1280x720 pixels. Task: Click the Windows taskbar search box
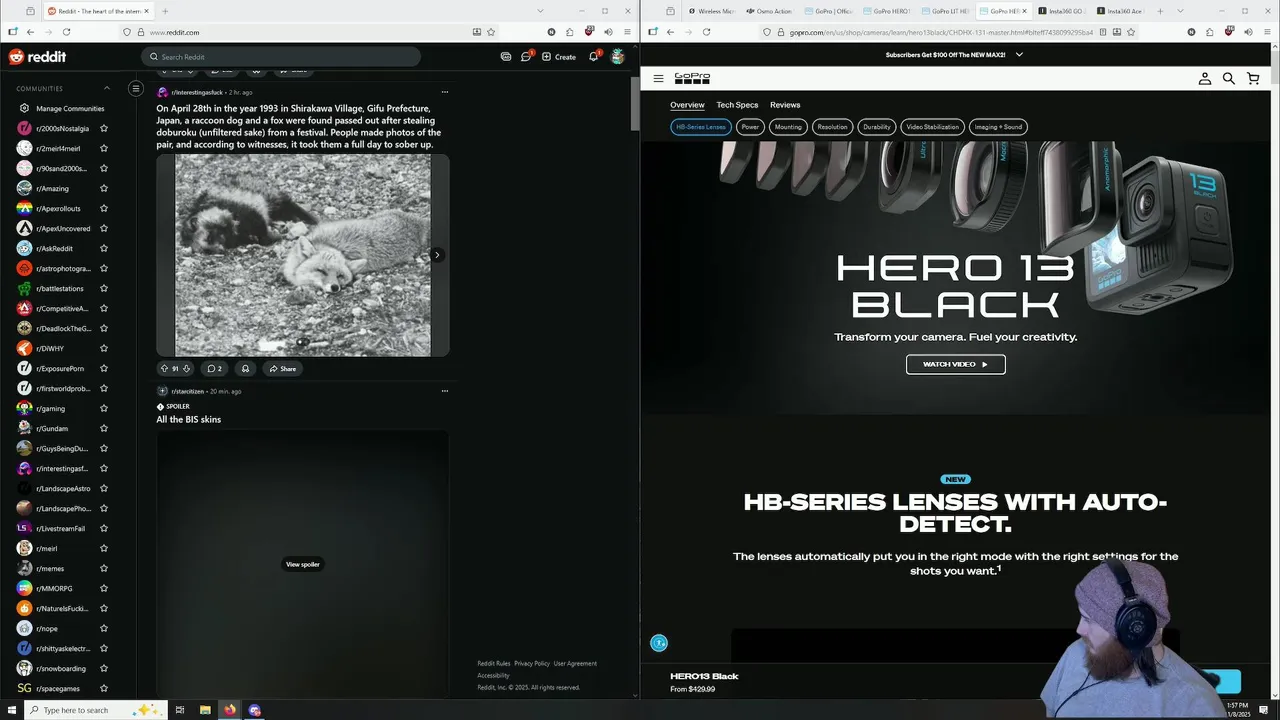95,710
